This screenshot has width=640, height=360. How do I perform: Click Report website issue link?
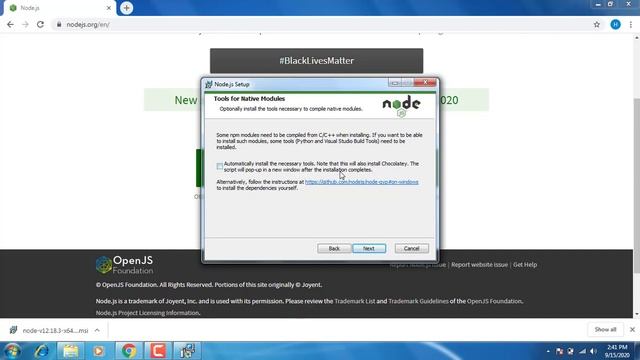tap(479, 264)
